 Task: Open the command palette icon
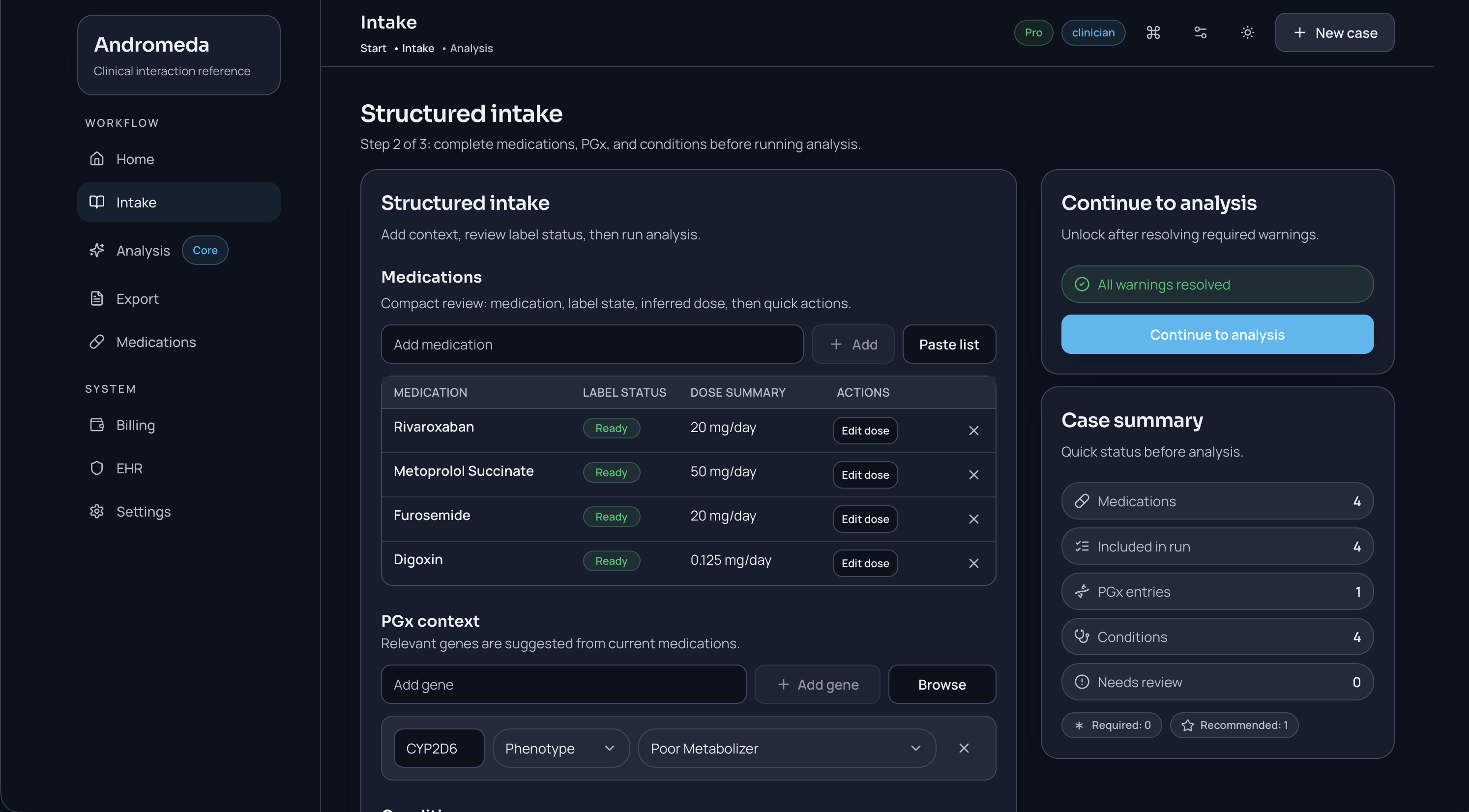click(1153, 32)
